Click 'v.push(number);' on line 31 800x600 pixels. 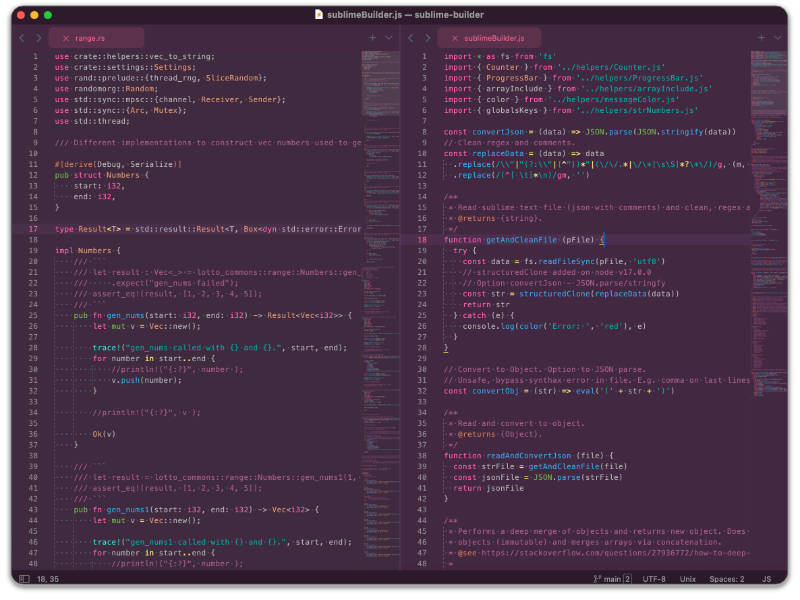click(x=146, y=380)
